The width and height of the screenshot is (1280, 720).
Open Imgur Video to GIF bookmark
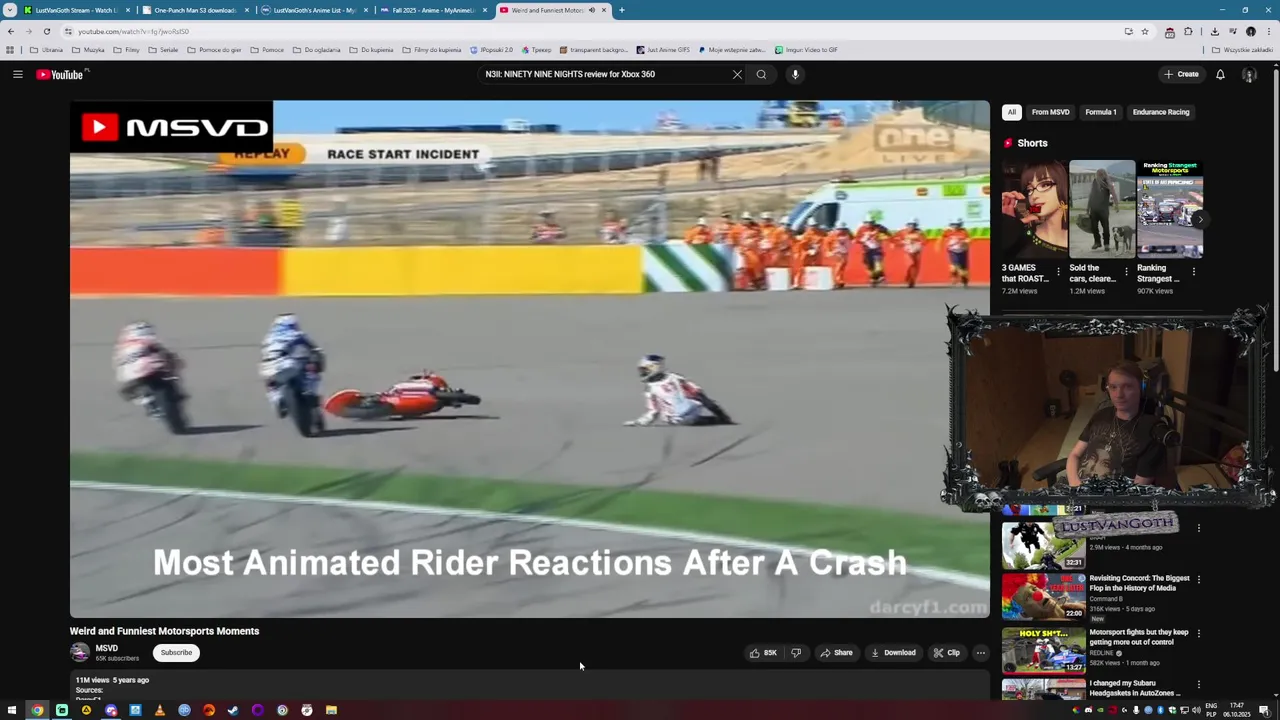click(806, 49)
